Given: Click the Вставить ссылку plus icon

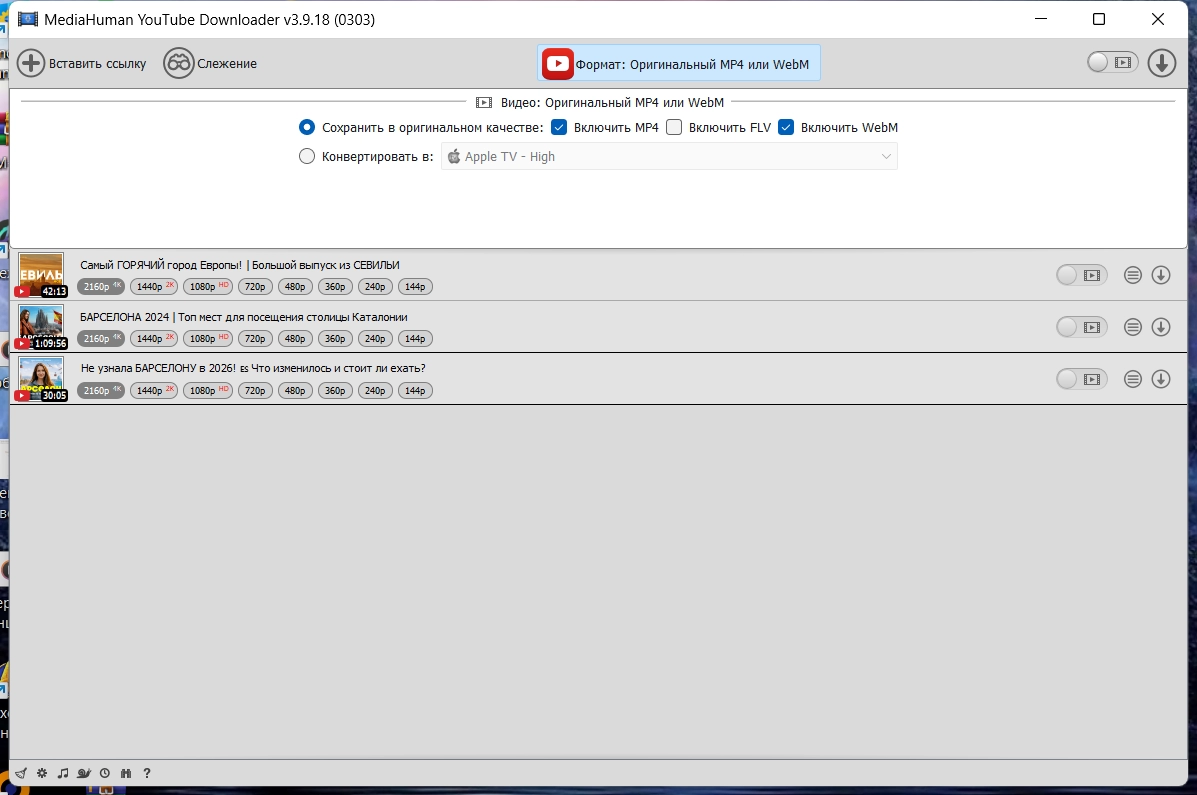Looking at the screenshot, I should pos(31,63).
